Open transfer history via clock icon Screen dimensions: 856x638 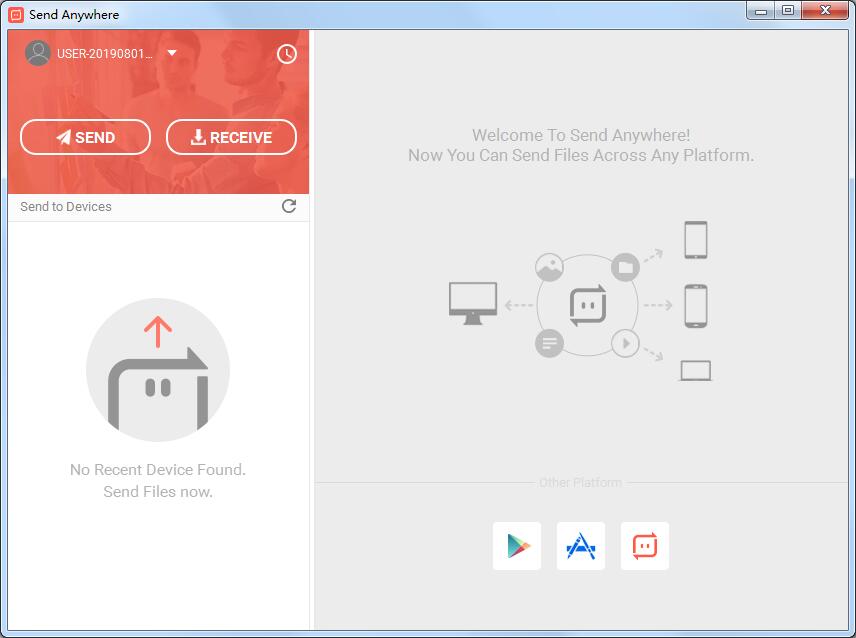[286, 54]
